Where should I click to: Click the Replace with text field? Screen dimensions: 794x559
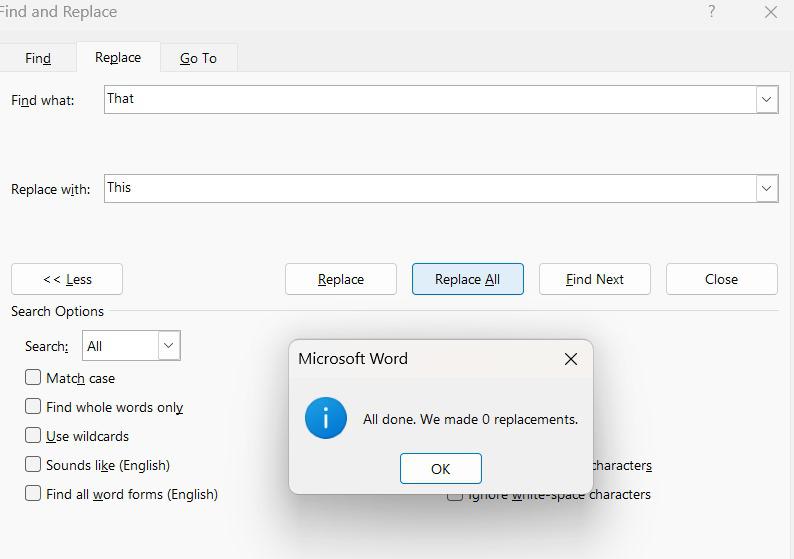(x=430, y=188)
